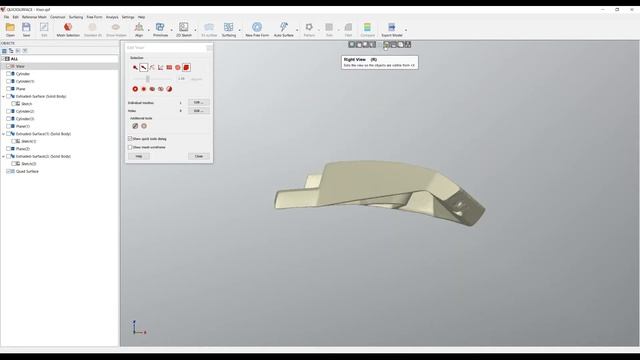Choose the first selection tool in Edit dialog
The image size is (640, 360).
tap(135, 67)
